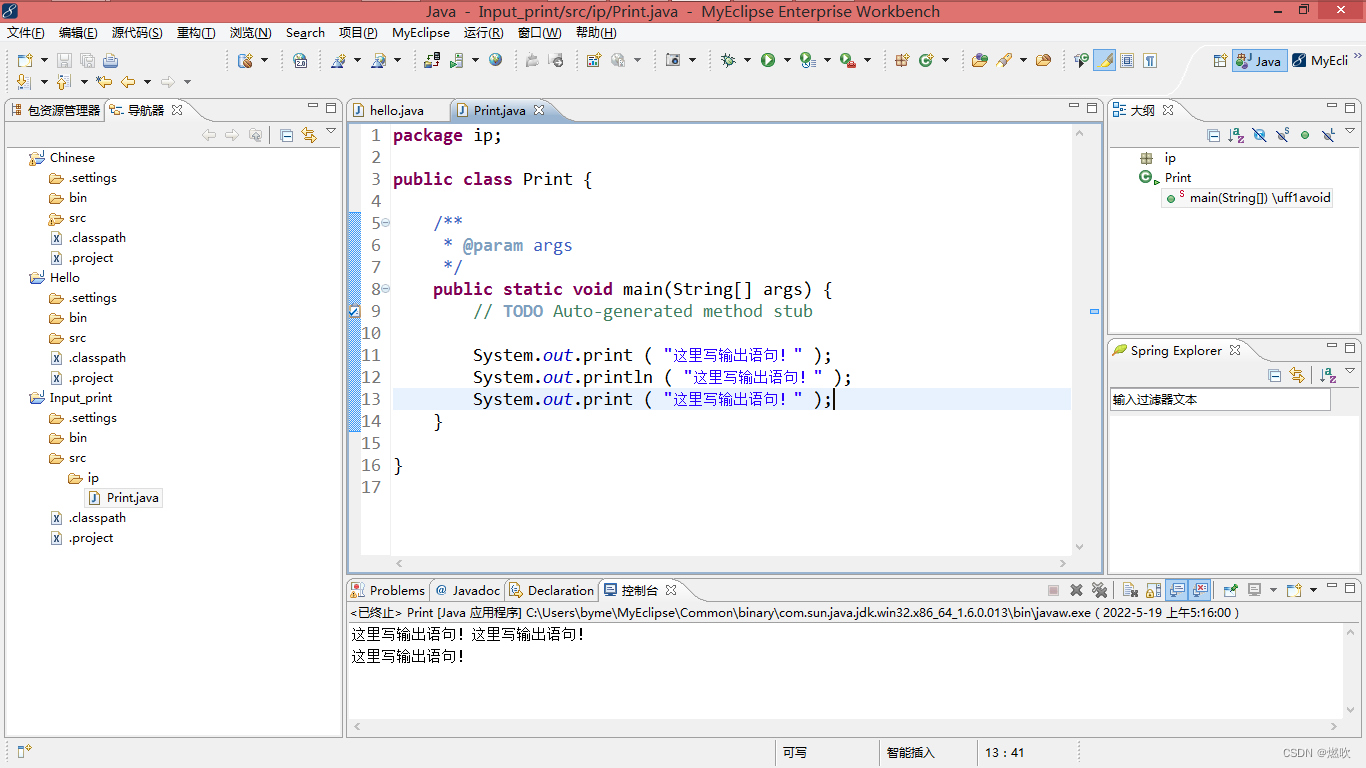Click the Previous Annotation up-arrow icon
Screen dimensions: 1366x768
click(64, 82)
